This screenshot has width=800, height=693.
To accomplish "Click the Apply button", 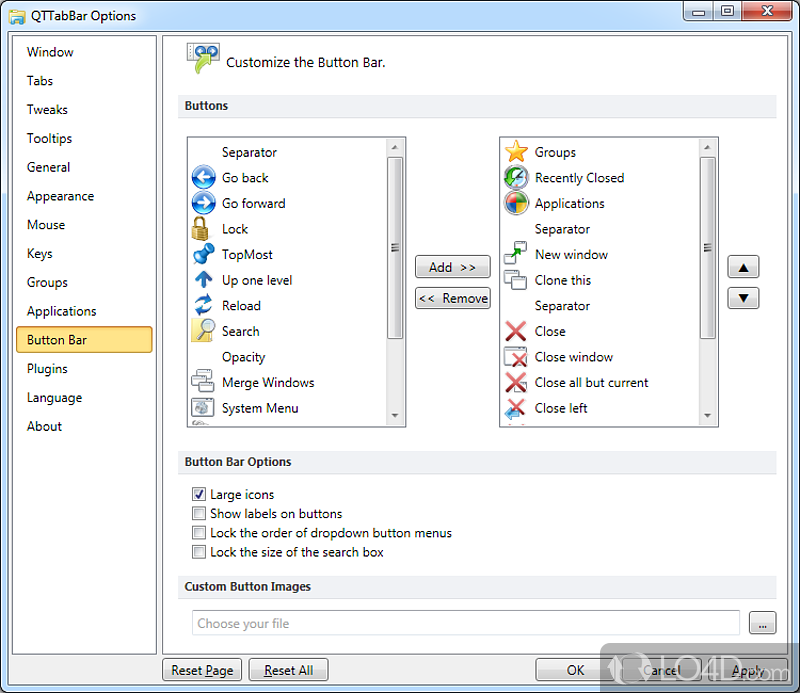I will 747,670.
